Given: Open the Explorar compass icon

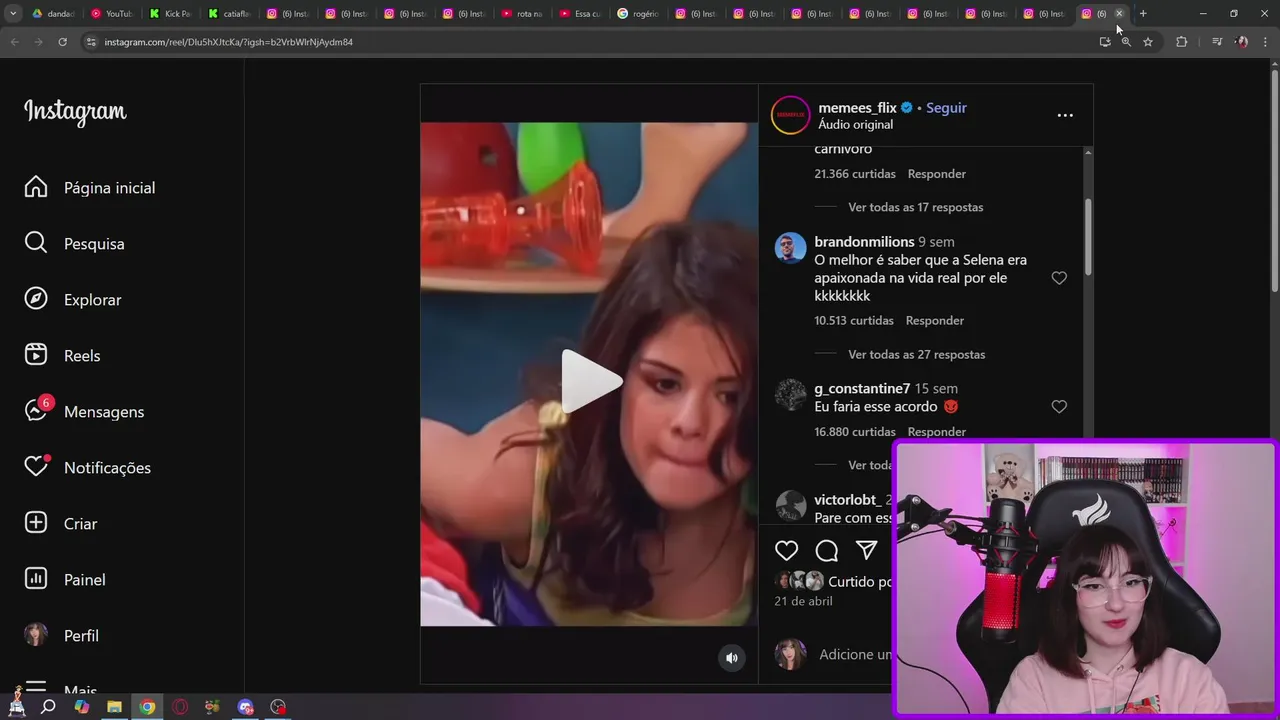Looking at the screenshot, I should 36,299.
